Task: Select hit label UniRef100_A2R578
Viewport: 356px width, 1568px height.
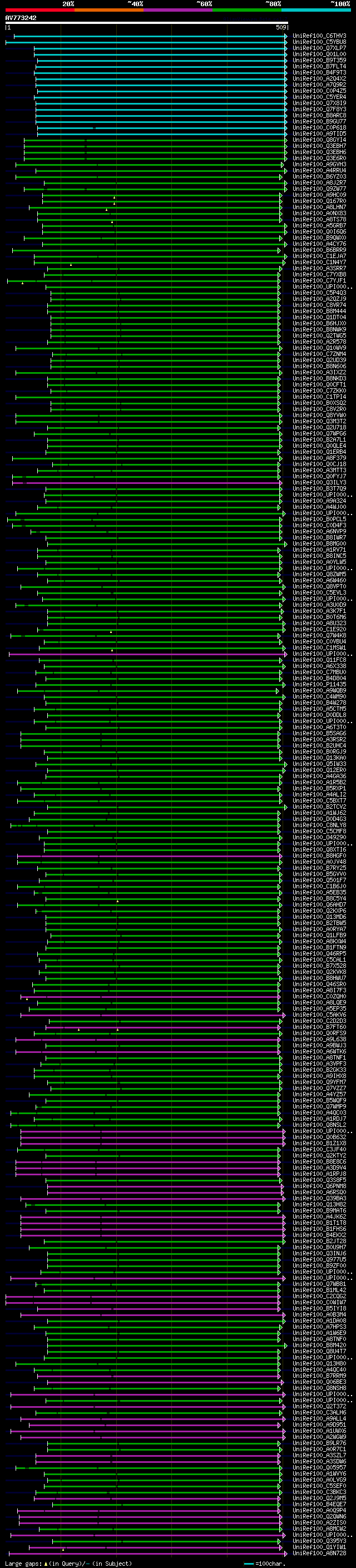Action: 319,342
